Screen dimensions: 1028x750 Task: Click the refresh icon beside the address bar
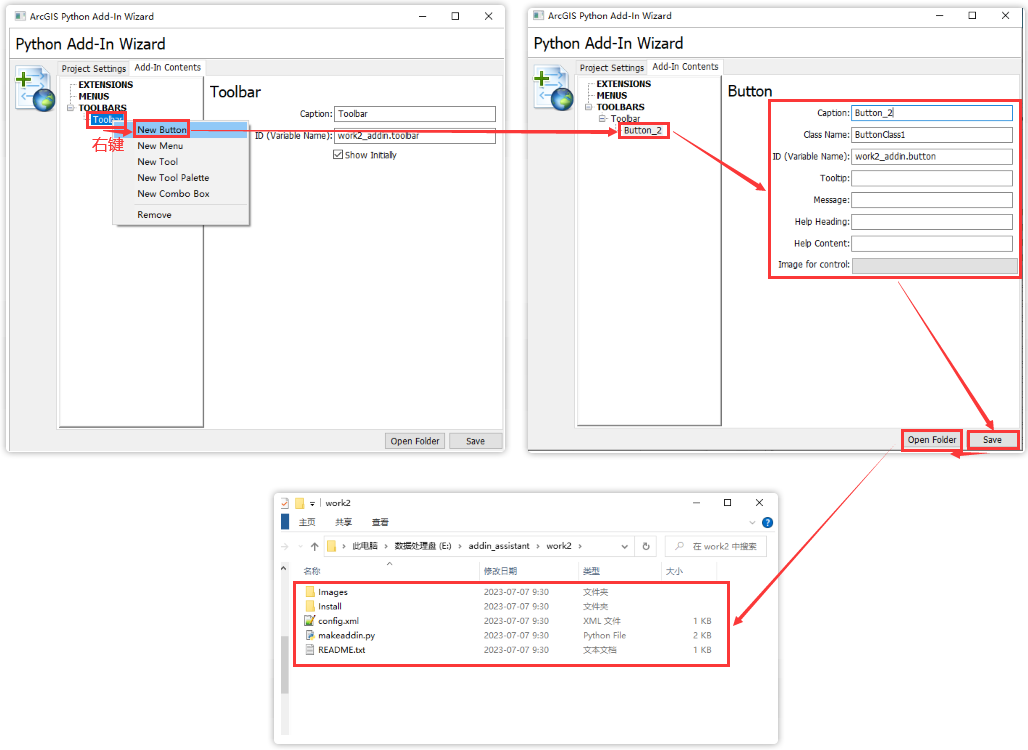coord(646,546)
